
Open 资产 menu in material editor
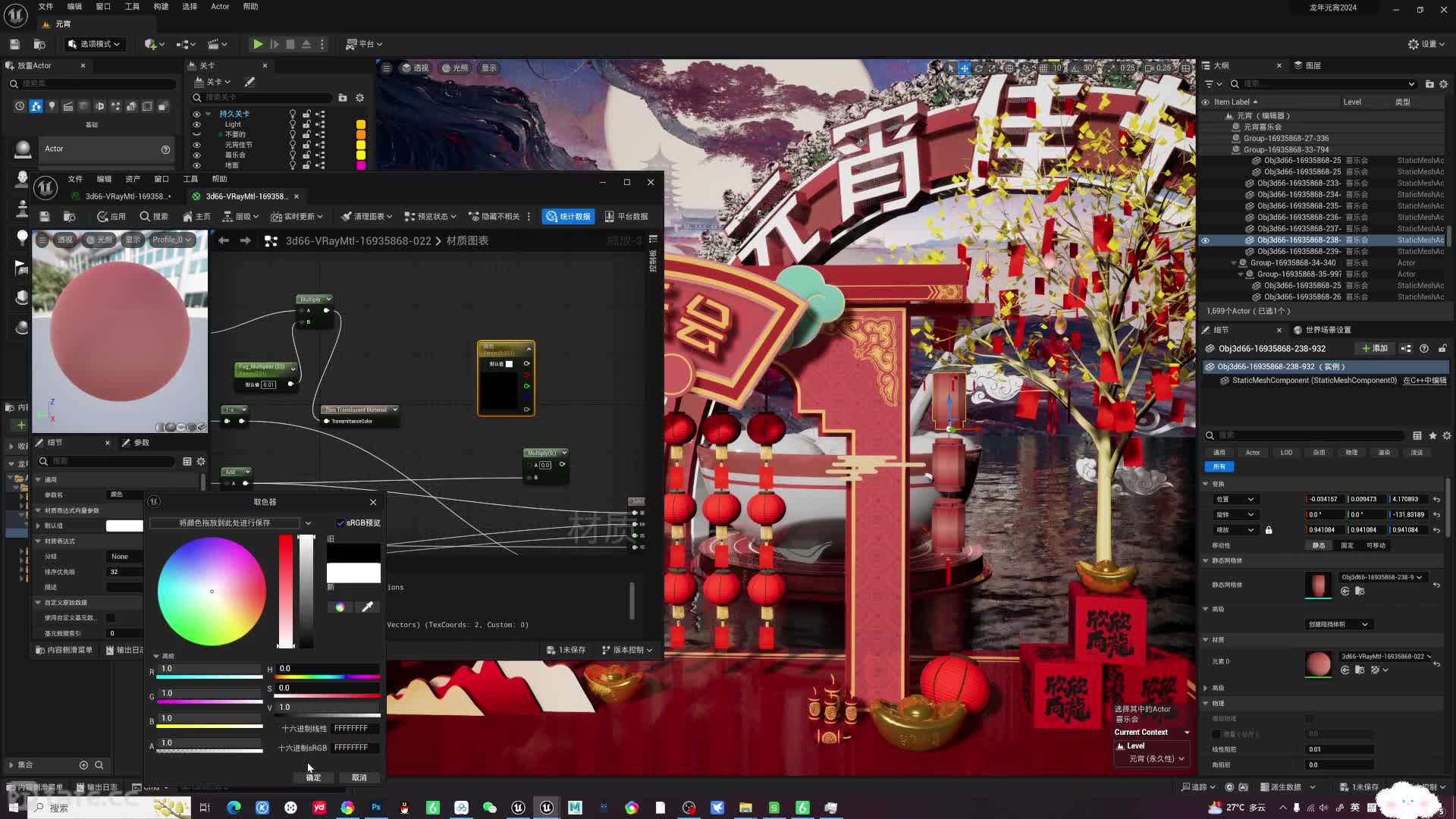(133, 179)
